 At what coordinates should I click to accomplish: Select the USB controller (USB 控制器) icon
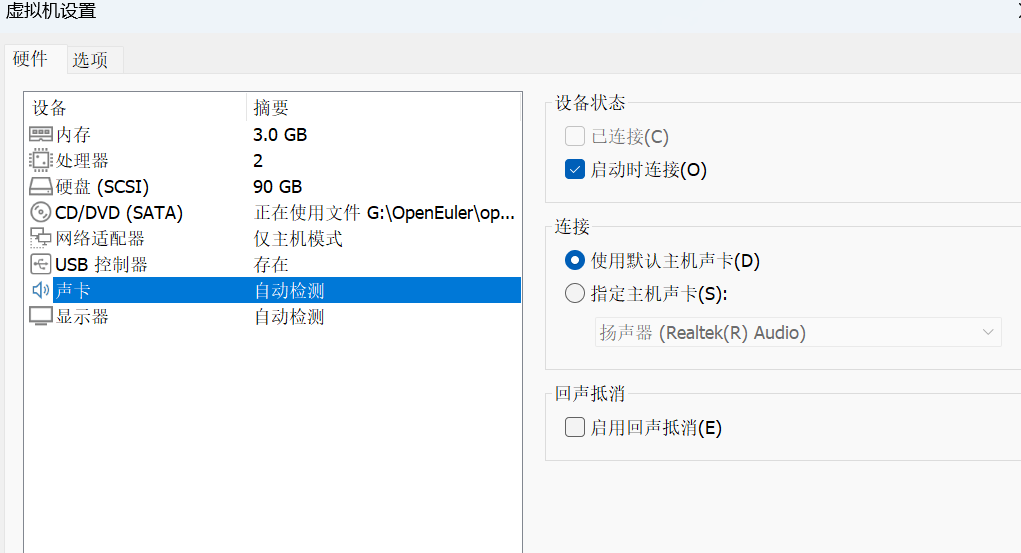[40, 264]
